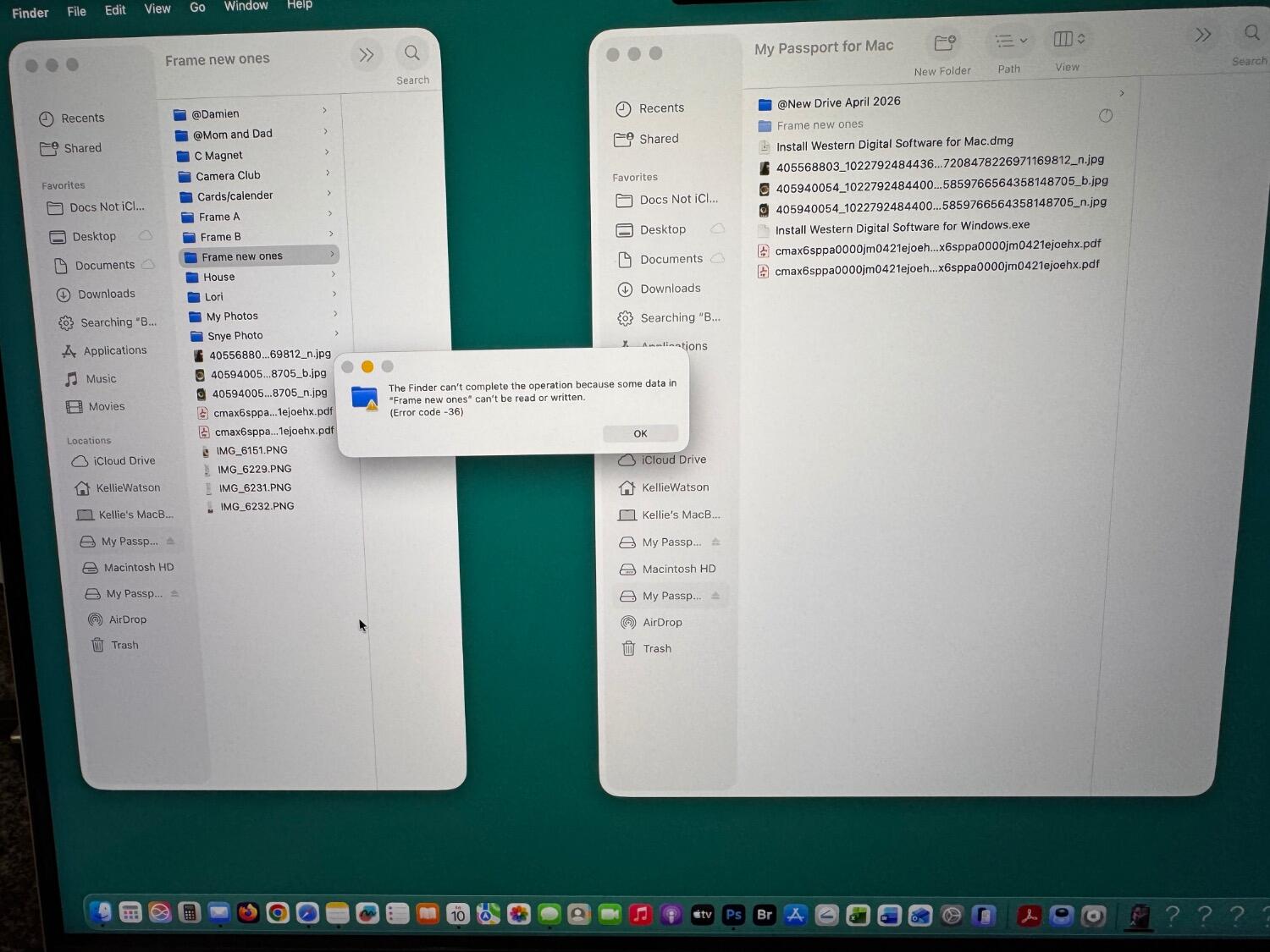Expand the @Damien folder chevron
The height and width of the screenshot is (952, 1270).
[x=324, y=111]
